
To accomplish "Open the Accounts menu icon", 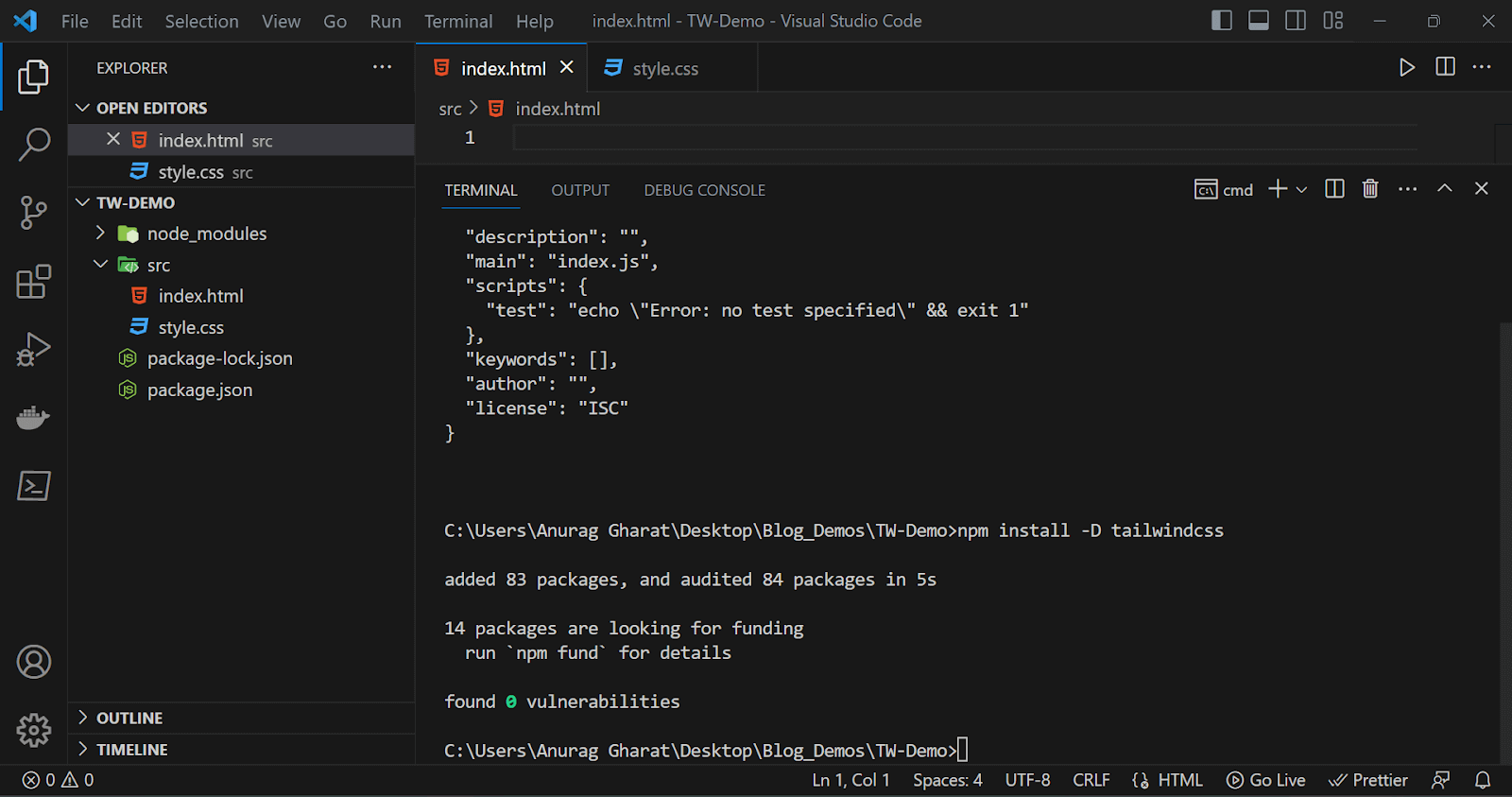I will tap(33, 662).
